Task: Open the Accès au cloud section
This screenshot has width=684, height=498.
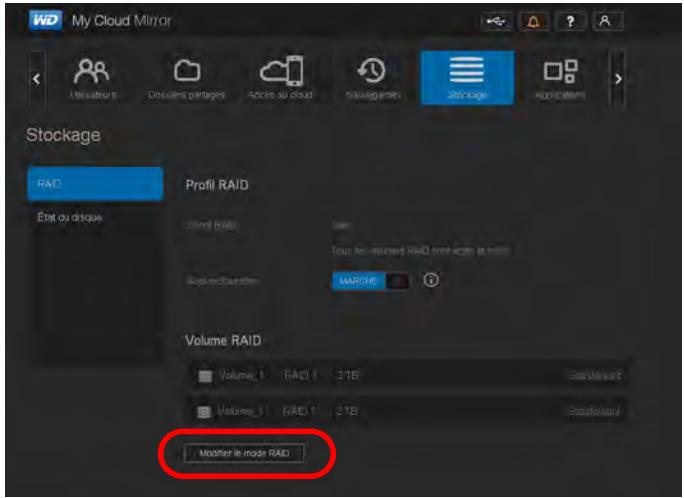Action: click(280, 78)
